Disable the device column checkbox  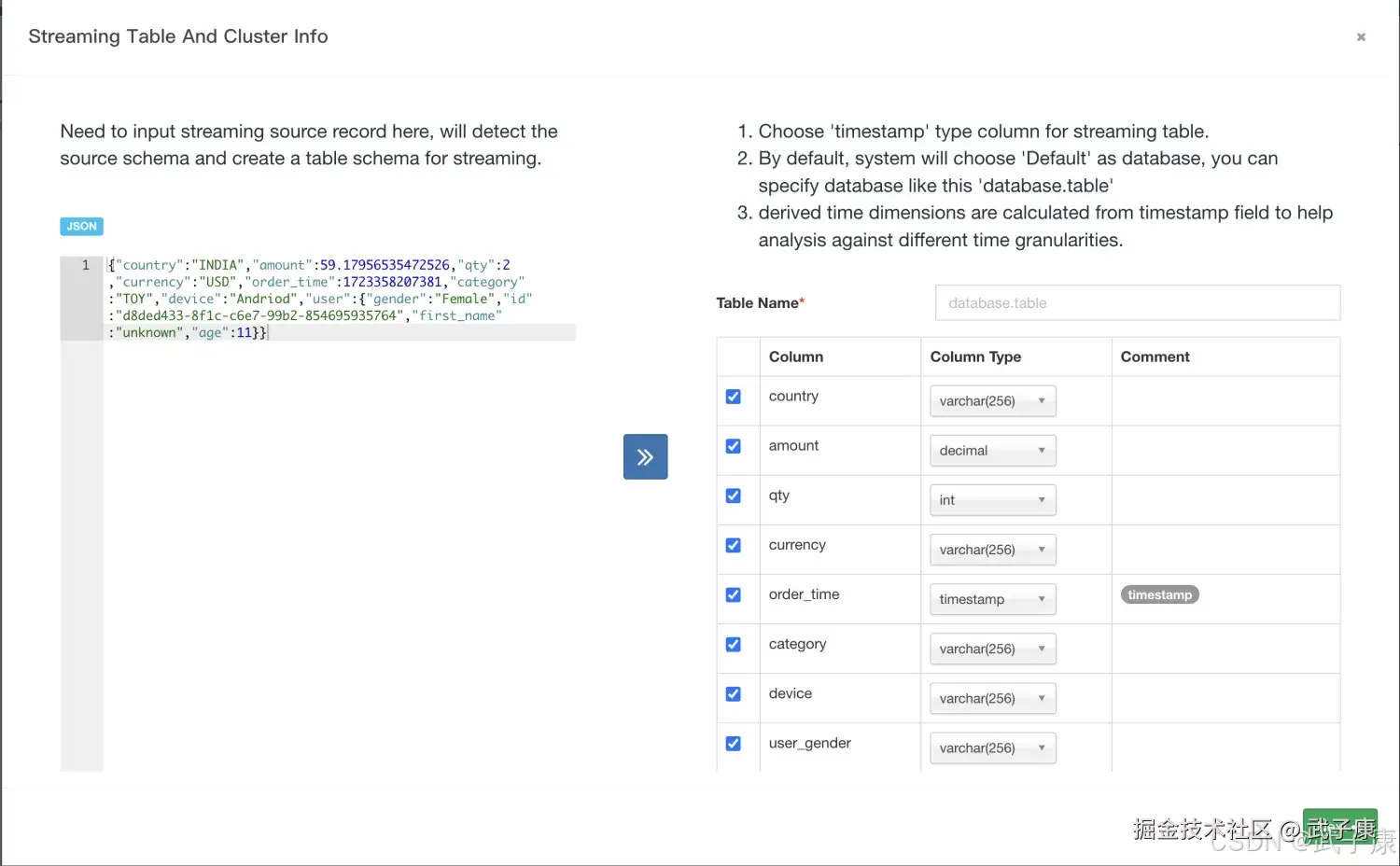coord(734,693)
